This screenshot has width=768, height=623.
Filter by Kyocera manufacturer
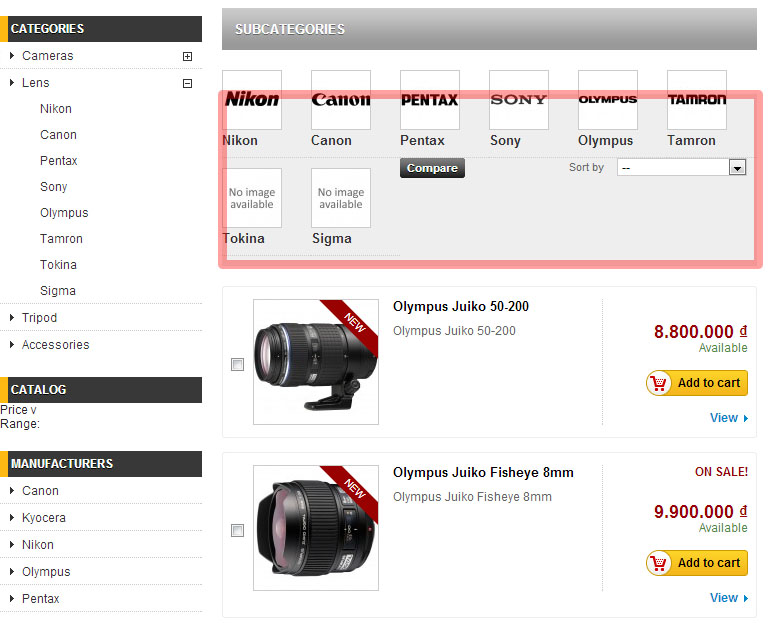[44, 518]
